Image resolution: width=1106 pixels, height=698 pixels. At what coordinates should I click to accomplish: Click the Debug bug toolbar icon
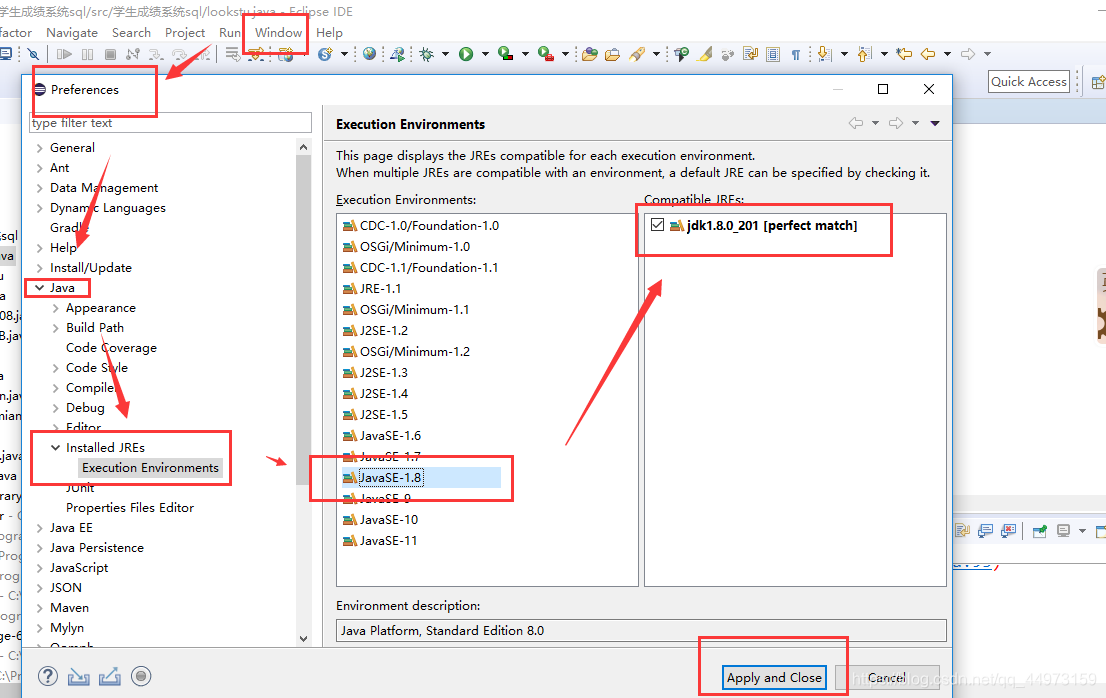tap(426, 54)
